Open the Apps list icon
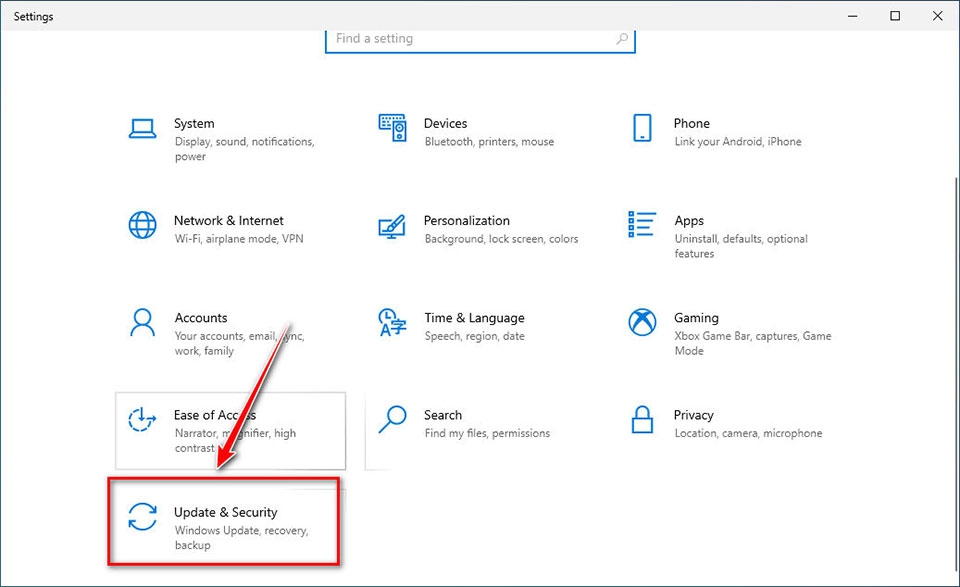 pos(642,224)
